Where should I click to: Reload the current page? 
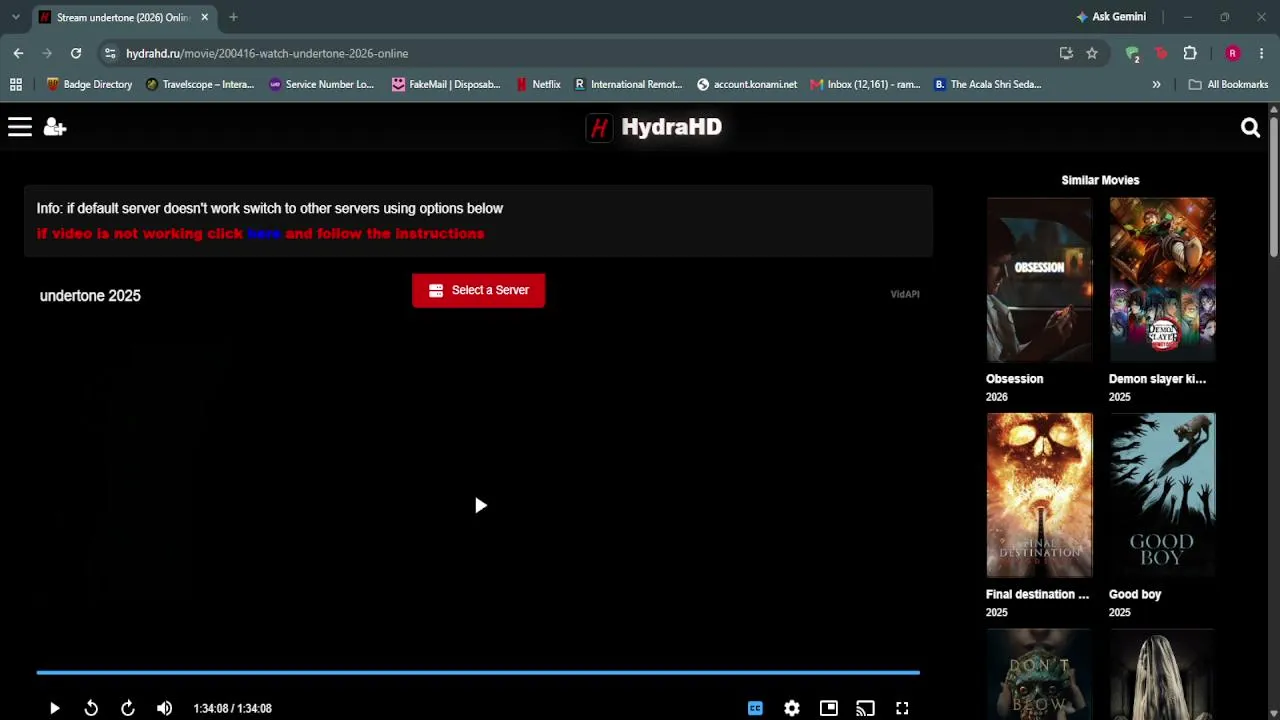pos(76,53)
